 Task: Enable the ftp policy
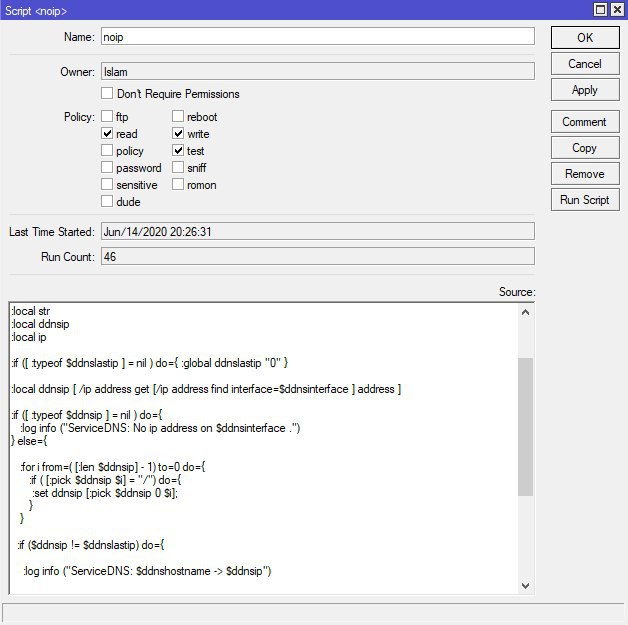pyautogui.click(x=107, y=116)
